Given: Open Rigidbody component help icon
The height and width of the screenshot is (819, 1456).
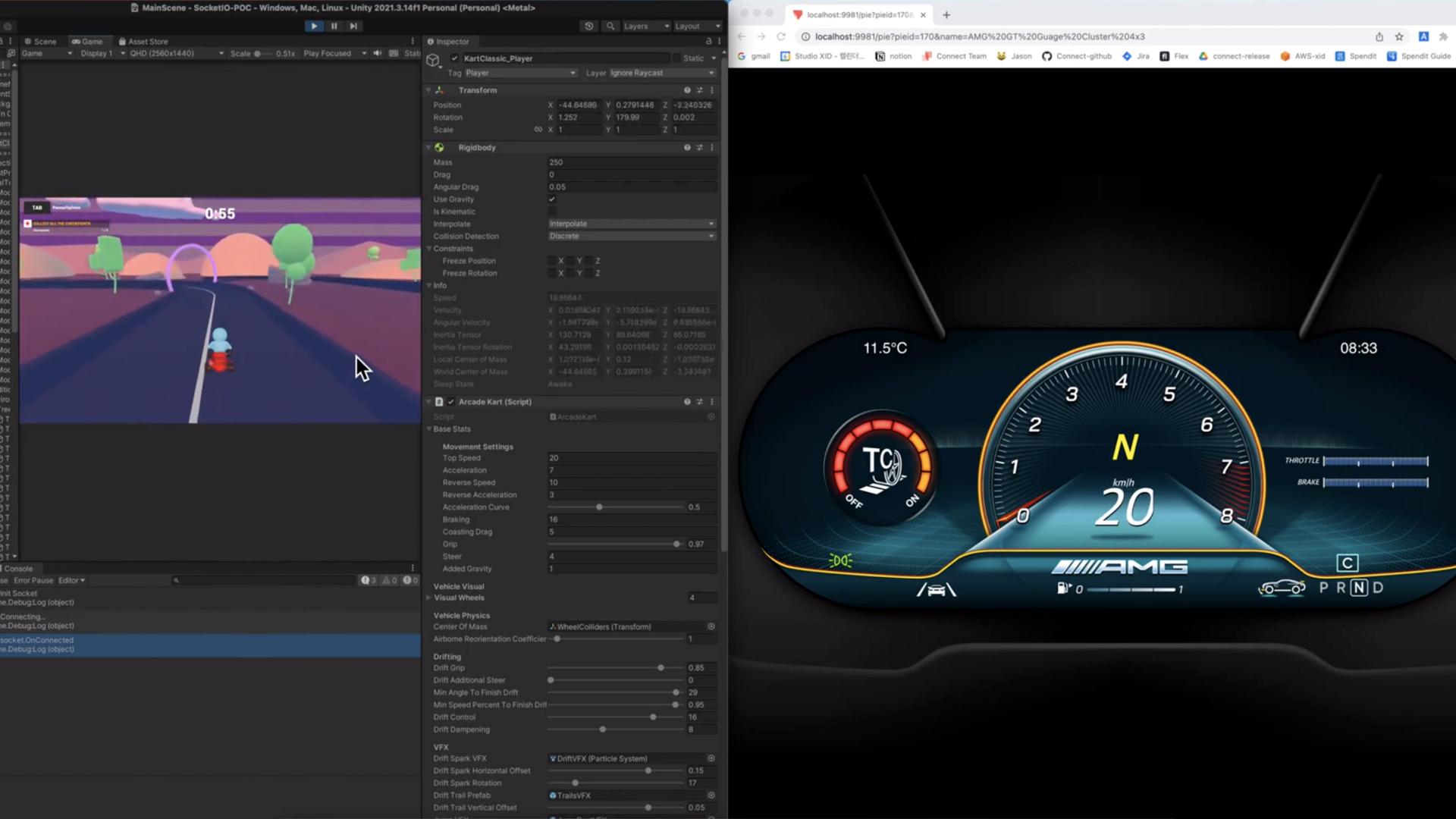Looking at the screenshot, I should (x=687, y=147).
